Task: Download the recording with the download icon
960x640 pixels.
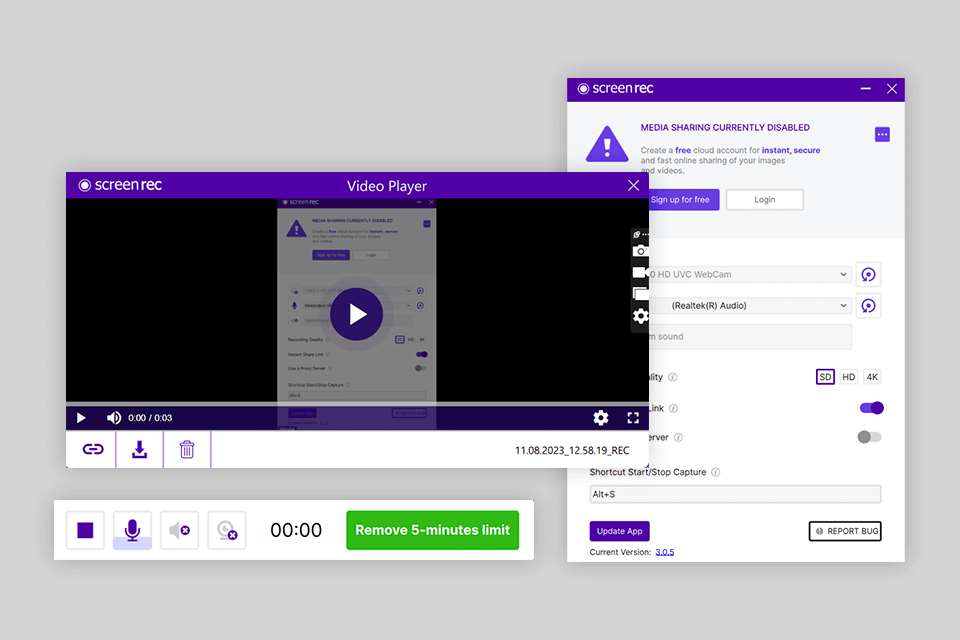Action: 140,450
